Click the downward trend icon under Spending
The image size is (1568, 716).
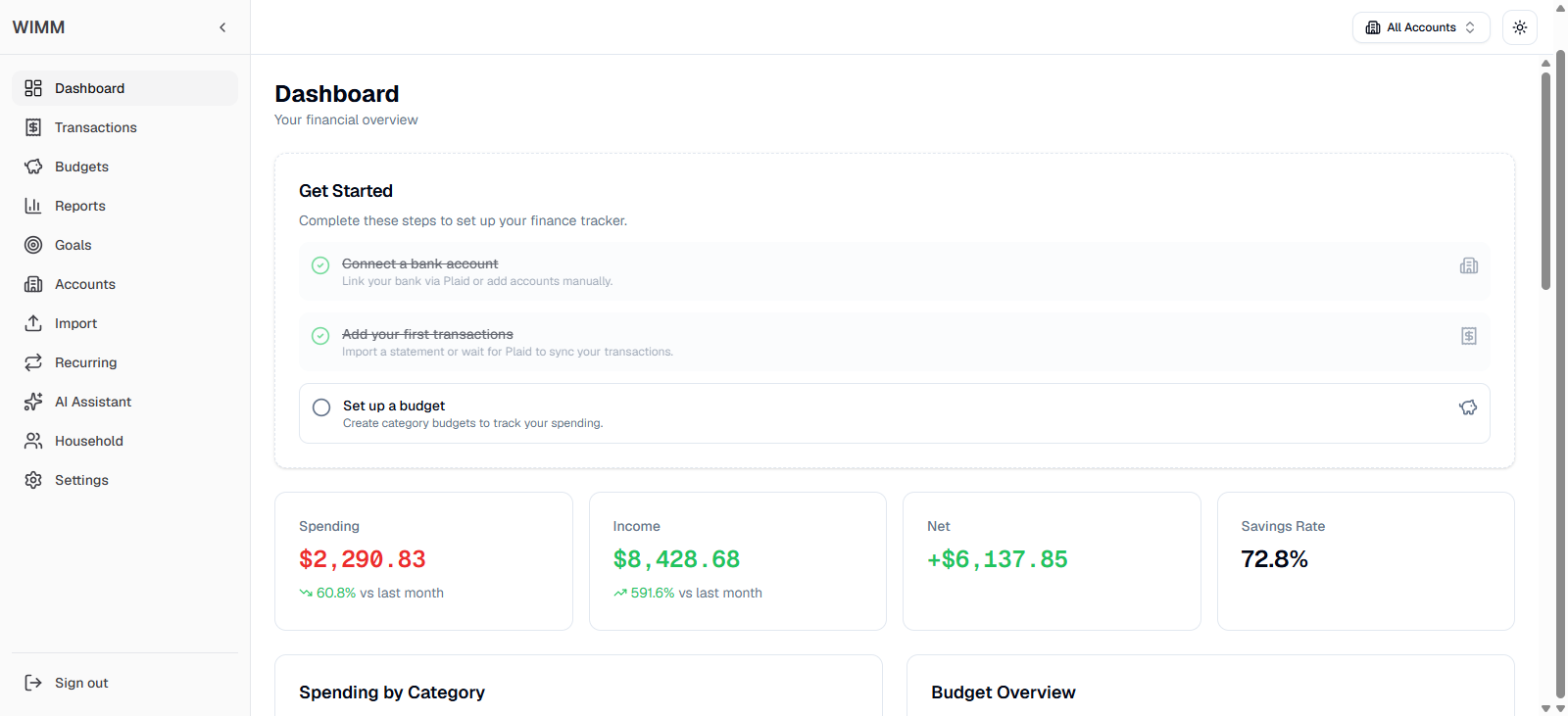[306, 593]
